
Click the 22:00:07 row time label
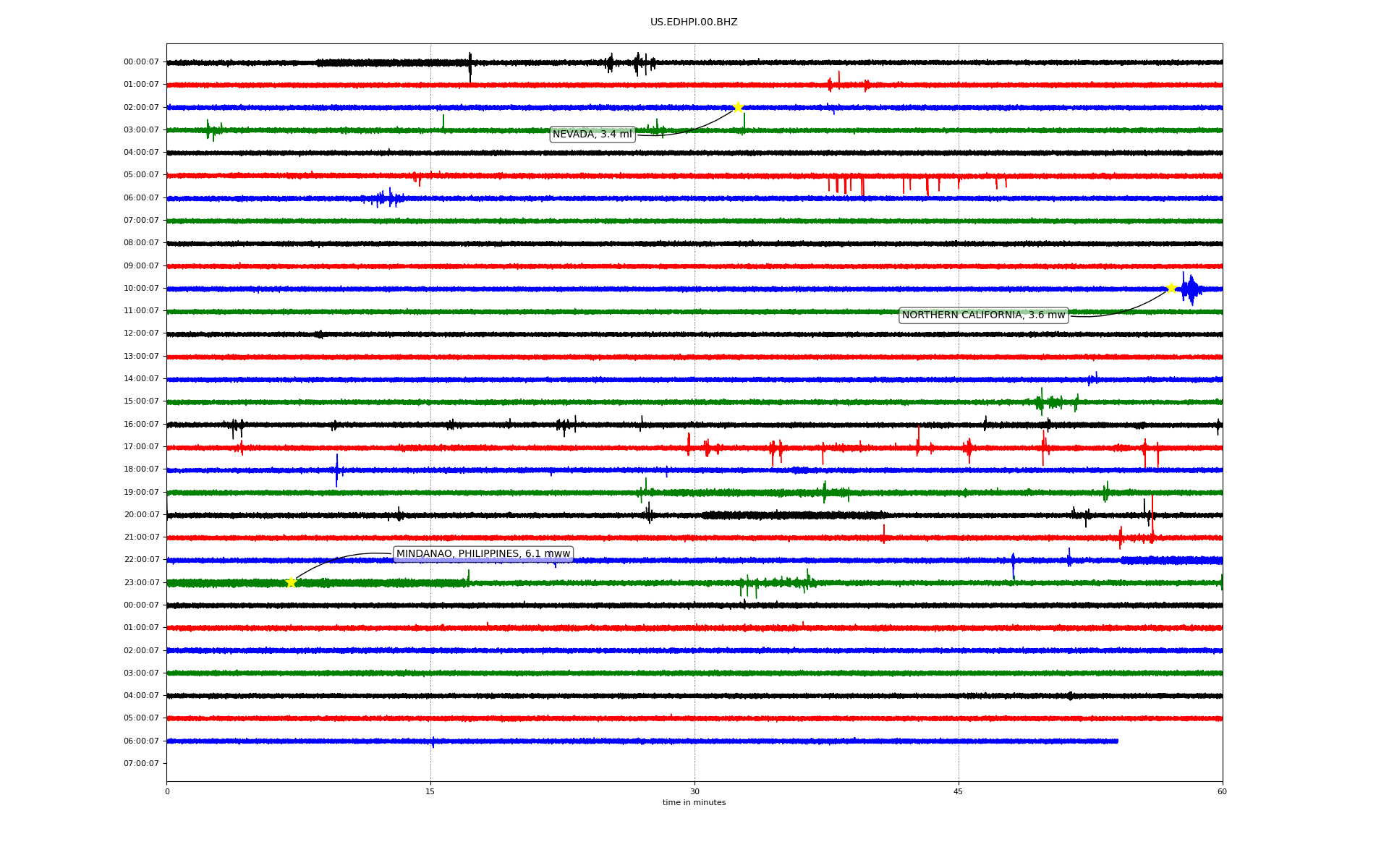coord(141,560)
